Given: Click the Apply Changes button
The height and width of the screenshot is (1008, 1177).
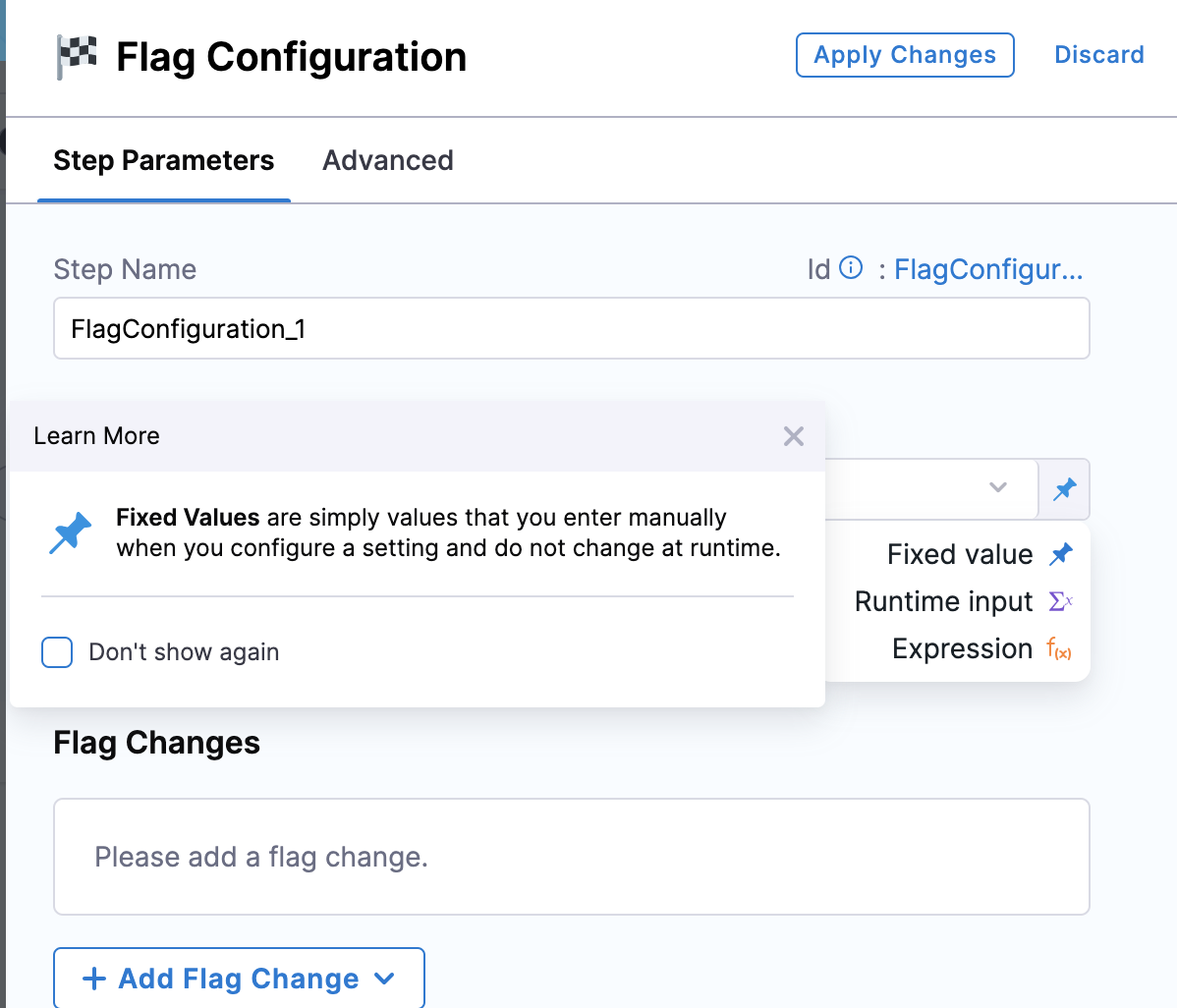Looking at the screenshot, I should point(904,55).
